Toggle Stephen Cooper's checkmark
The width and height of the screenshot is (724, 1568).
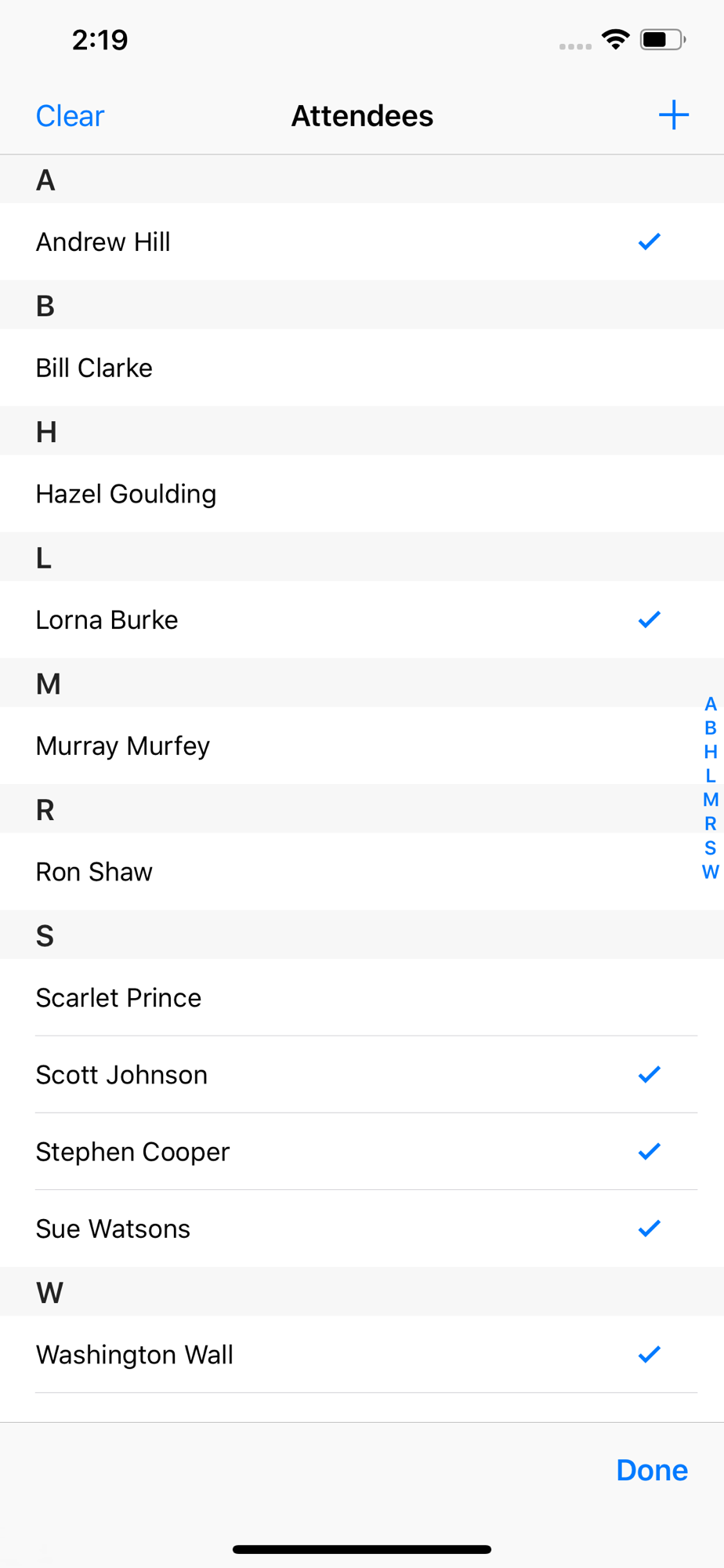pos(650,1151)
